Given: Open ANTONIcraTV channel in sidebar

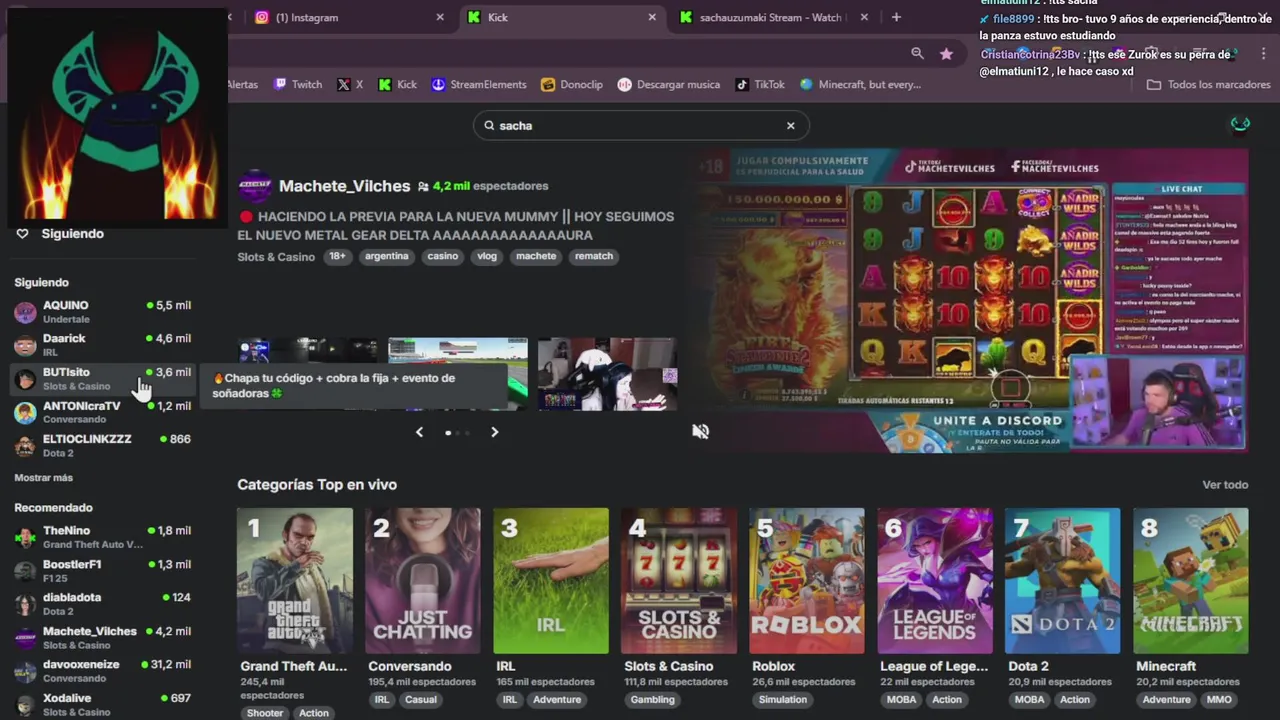Looking at the screenshot, I should point(103,412).
